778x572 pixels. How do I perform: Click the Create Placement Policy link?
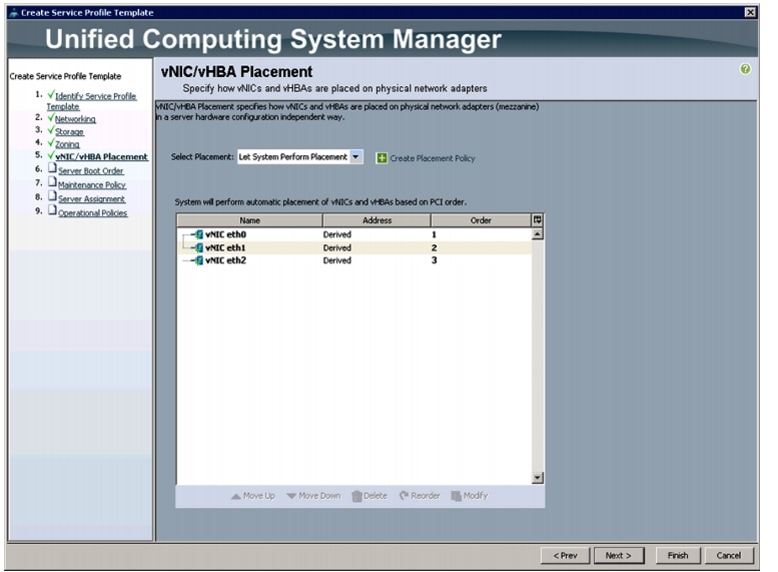coord(432,158)
